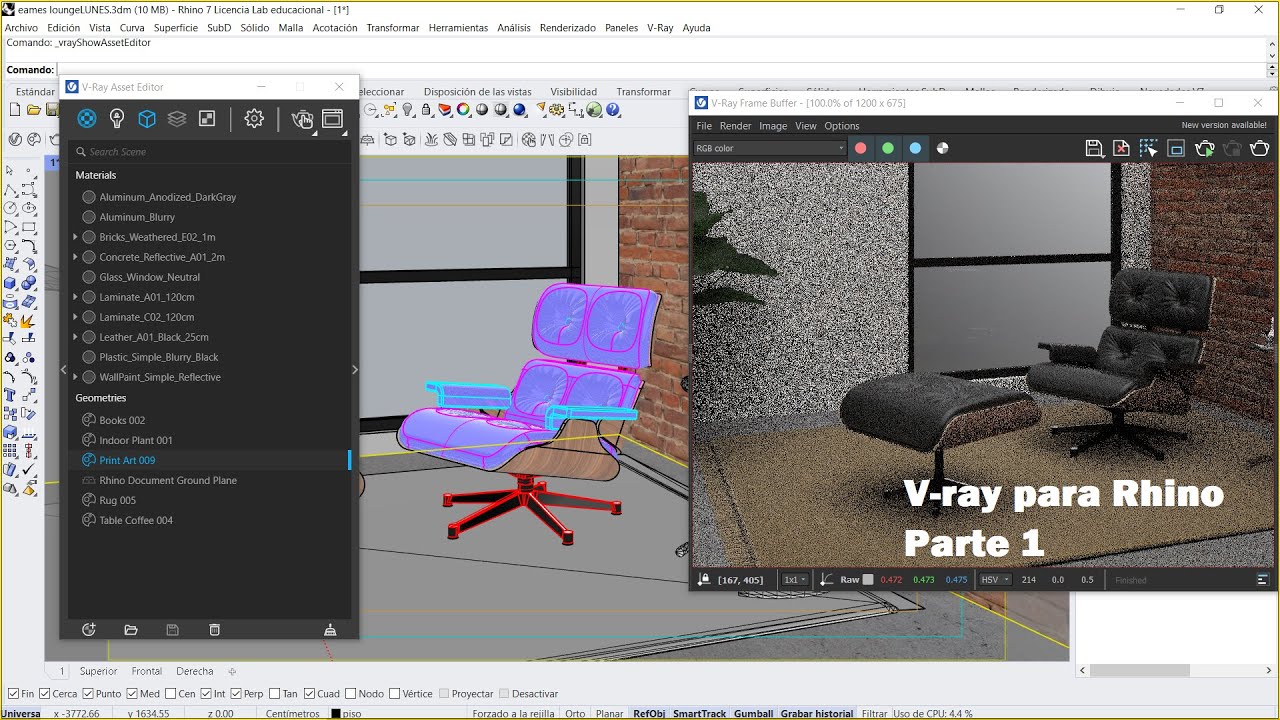Toggle Grabar historial in status bar
1280x720 pixels.
(x=817, y=714)
